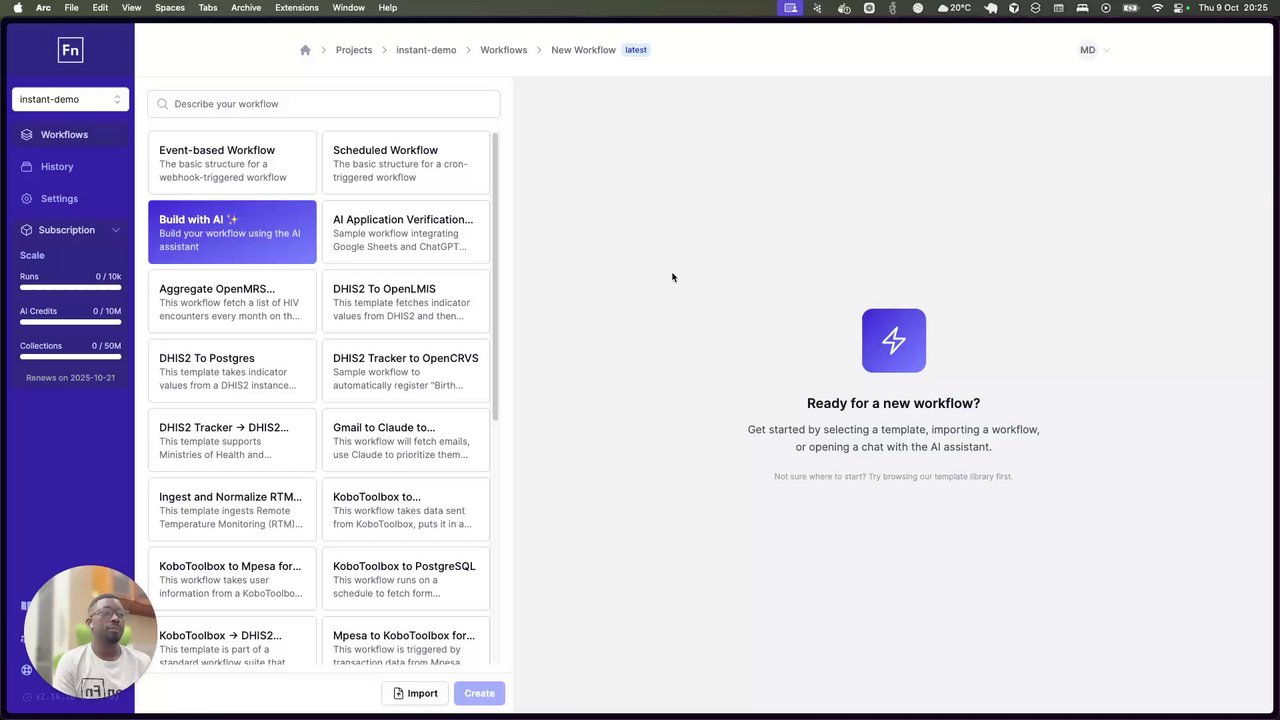Viewport: 1280px width, 720px height.
Task: Click the Subscription cube icon in the sidebar
Action: [27, 230]
